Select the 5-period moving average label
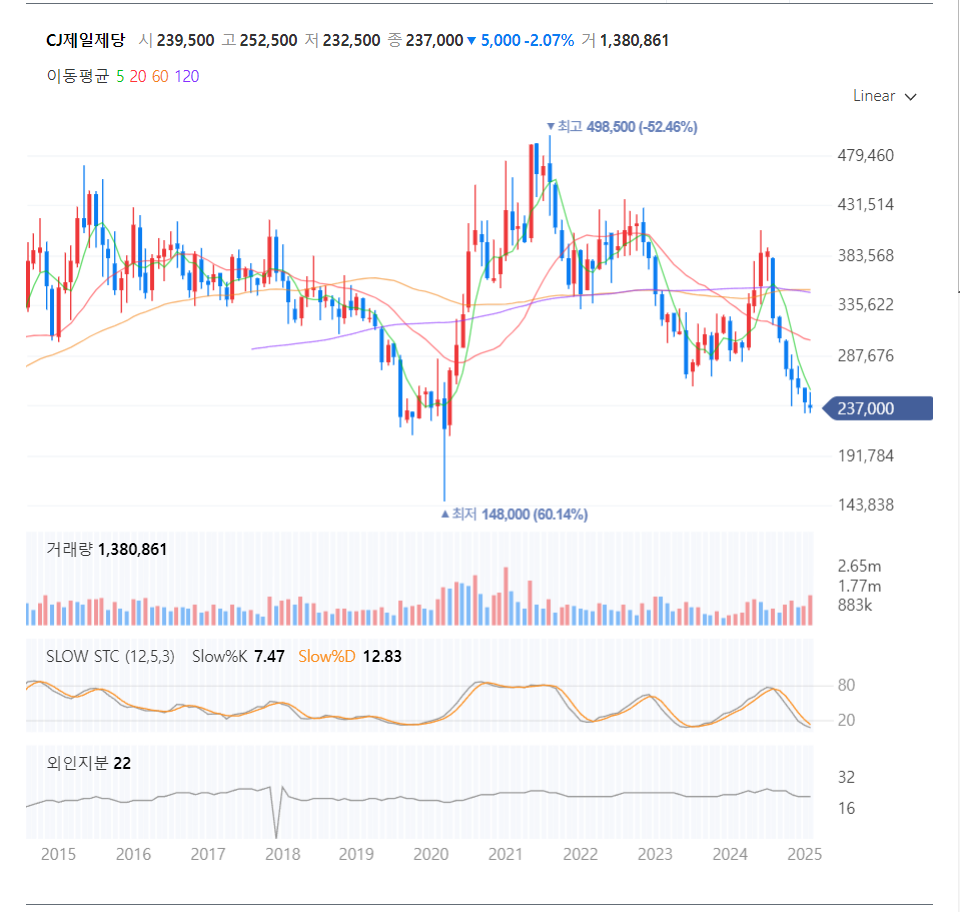Image resolution: width=960 pixels, height=912 pixels. tap(120, 77)
